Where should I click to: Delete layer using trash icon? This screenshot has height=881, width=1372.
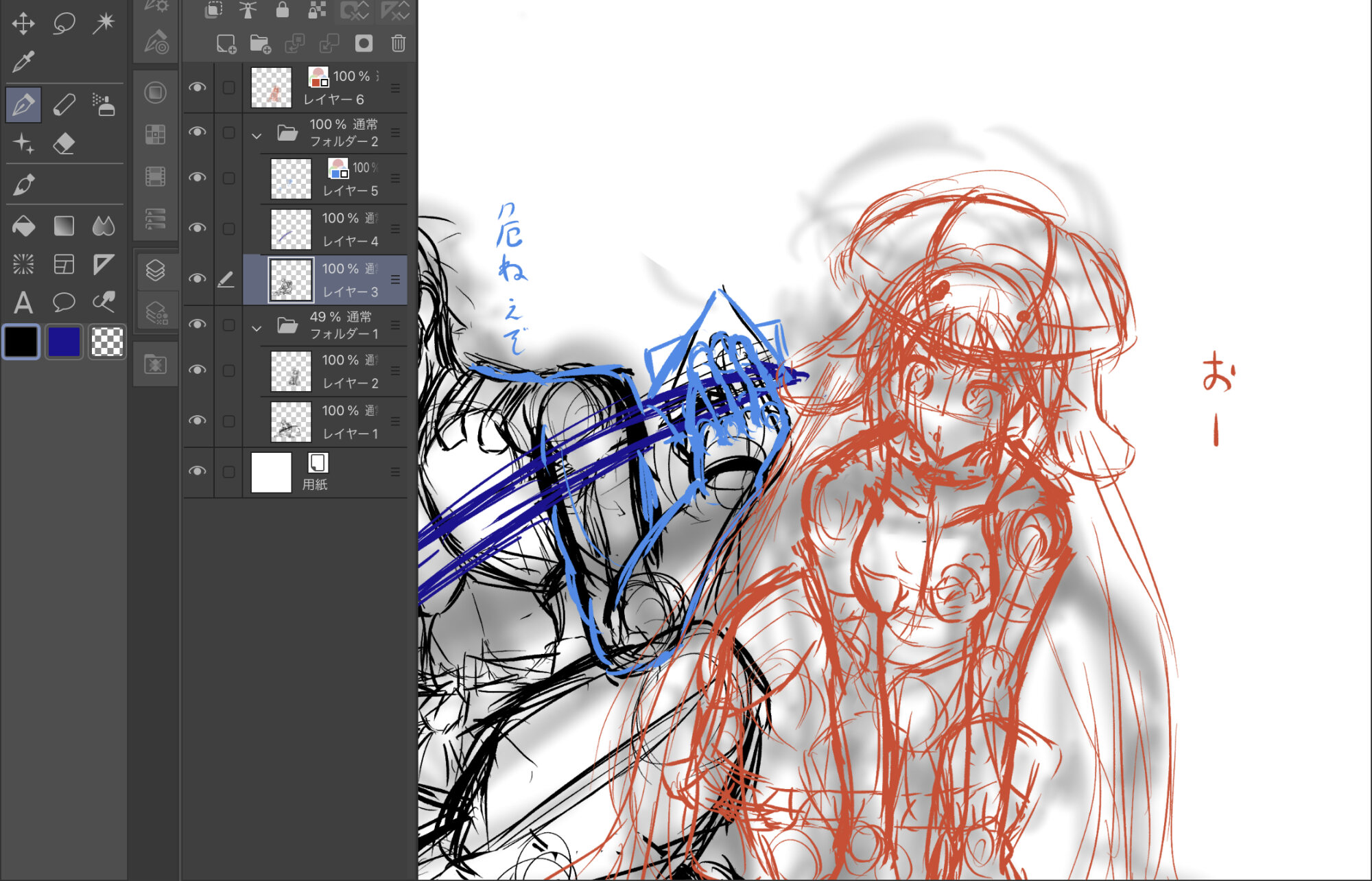[398, 44]
